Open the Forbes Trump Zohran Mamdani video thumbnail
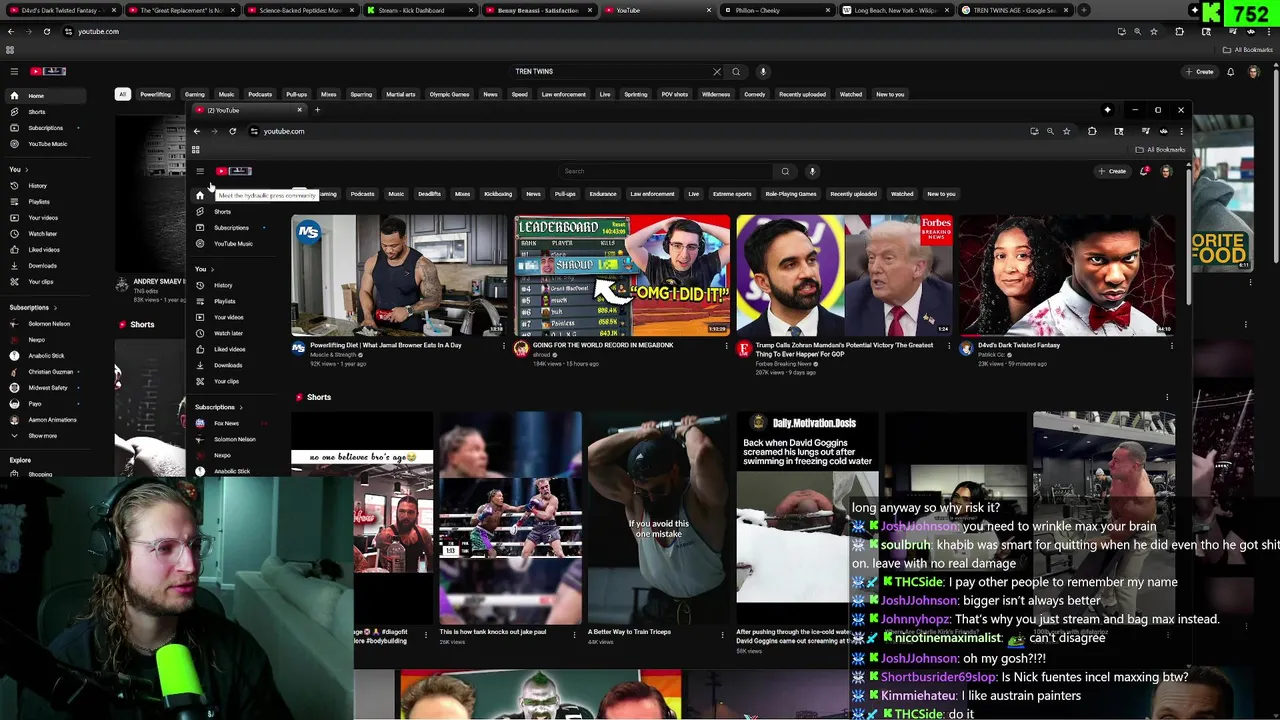The height and width of the screenshot is (720, 1280). tap(844, 275)
